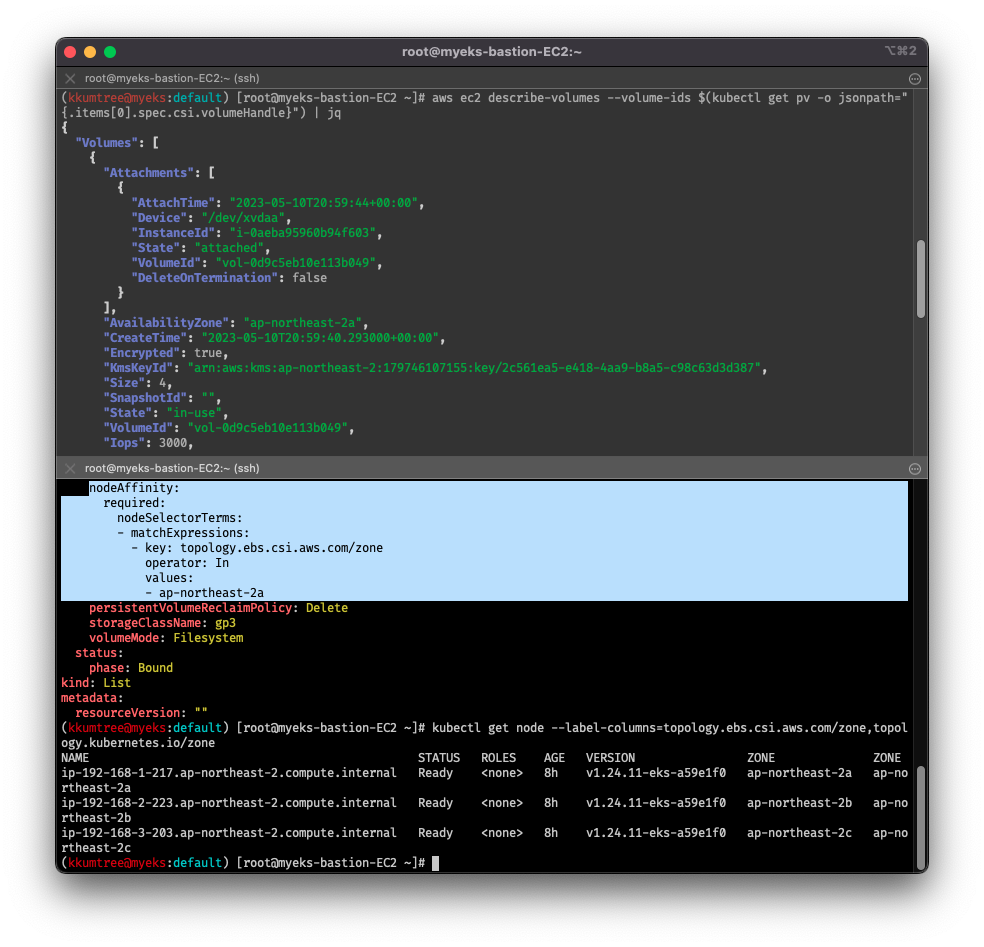This screenshot has width=984, height=947.
Task: Open the top pane options menu icon
Action: [x=915, y=78]
